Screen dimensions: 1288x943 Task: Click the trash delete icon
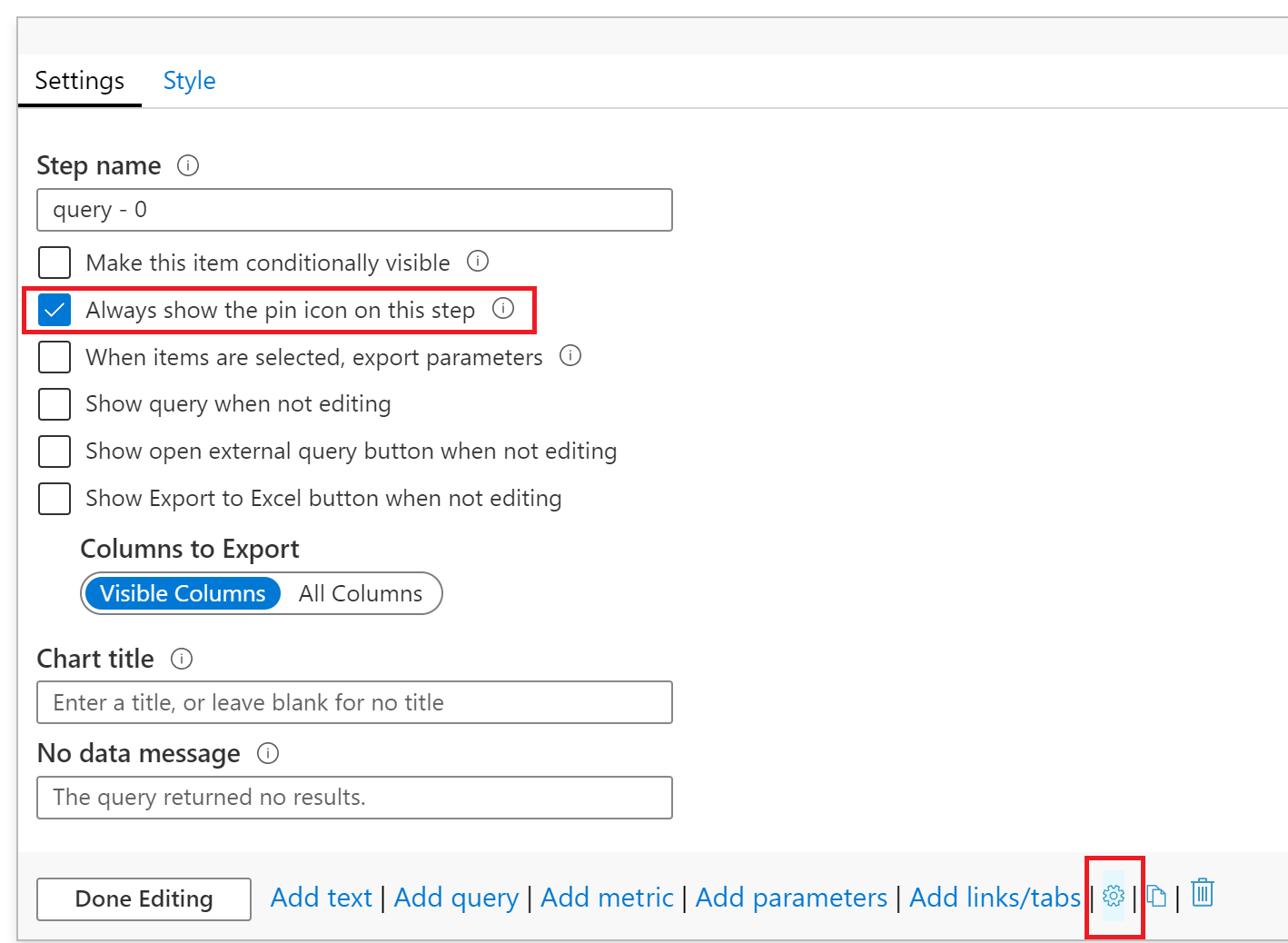1202,893
